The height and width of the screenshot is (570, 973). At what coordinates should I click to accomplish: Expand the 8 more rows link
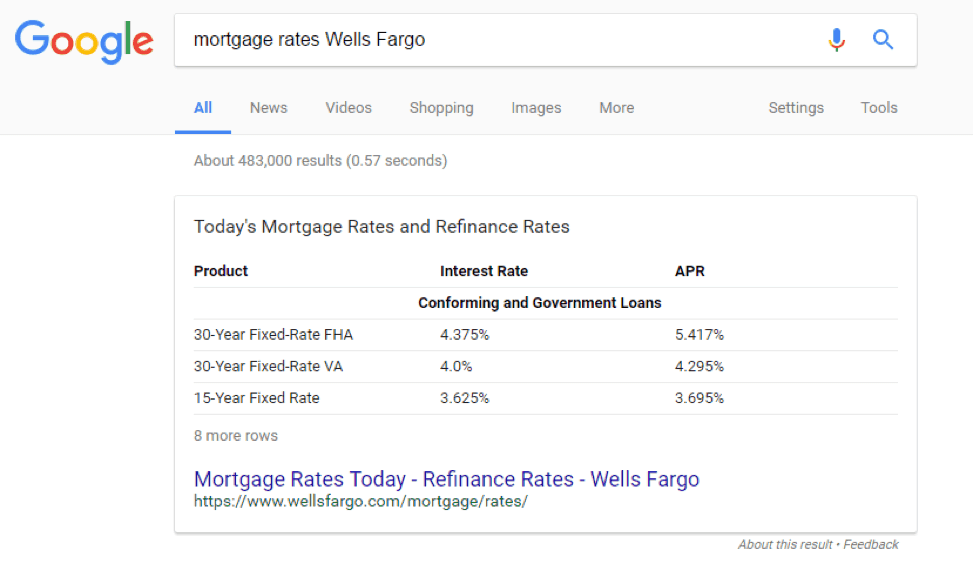tap(236, 436)
